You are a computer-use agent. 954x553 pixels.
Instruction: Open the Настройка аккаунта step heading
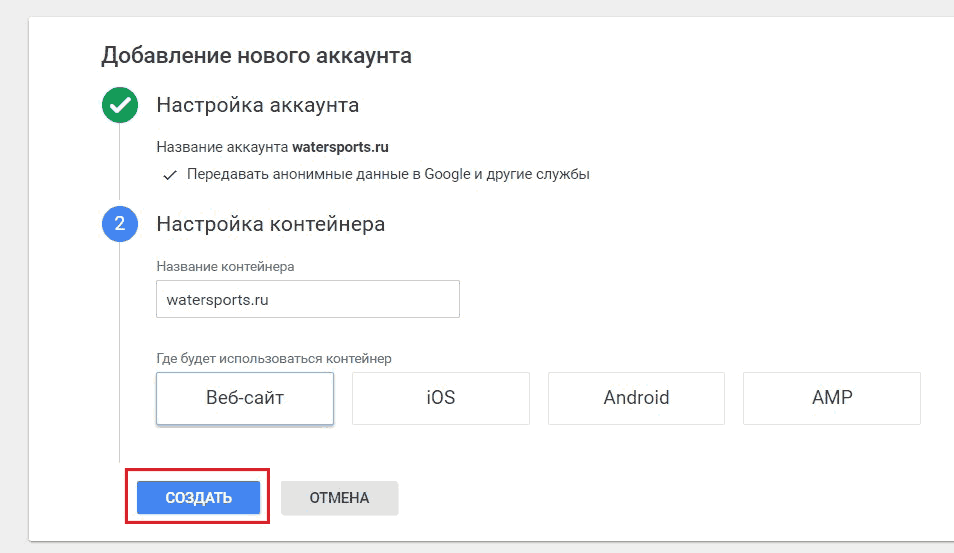[x=257, y=105]
